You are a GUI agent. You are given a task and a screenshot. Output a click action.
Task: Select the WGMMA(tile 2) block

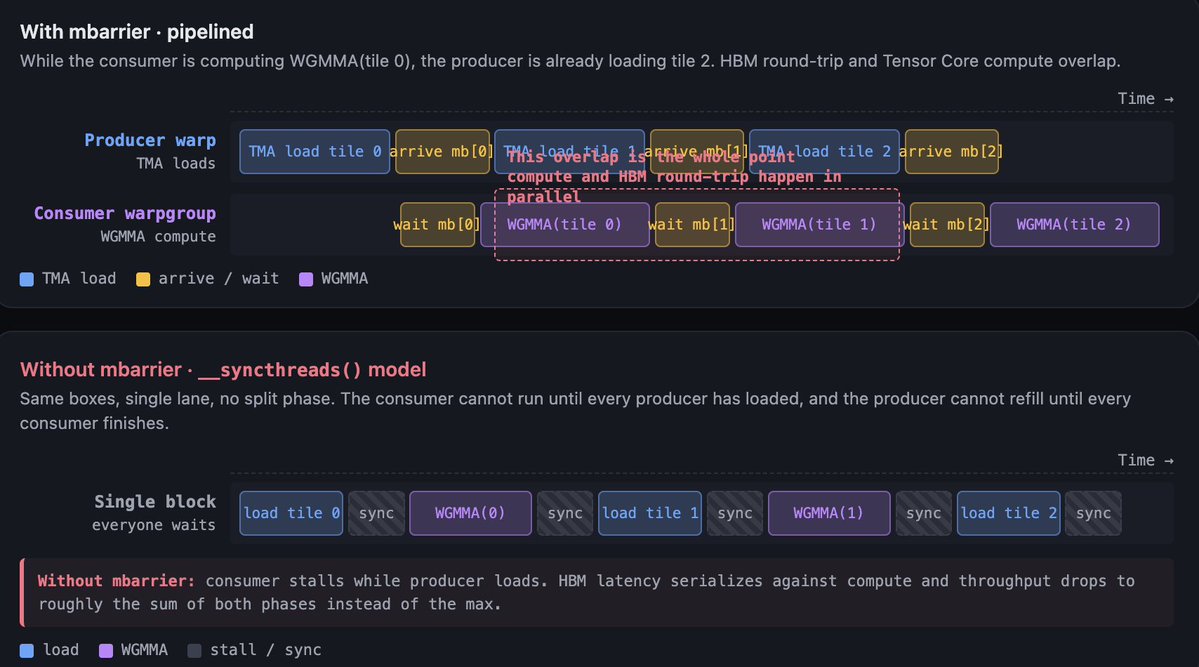1074,225
